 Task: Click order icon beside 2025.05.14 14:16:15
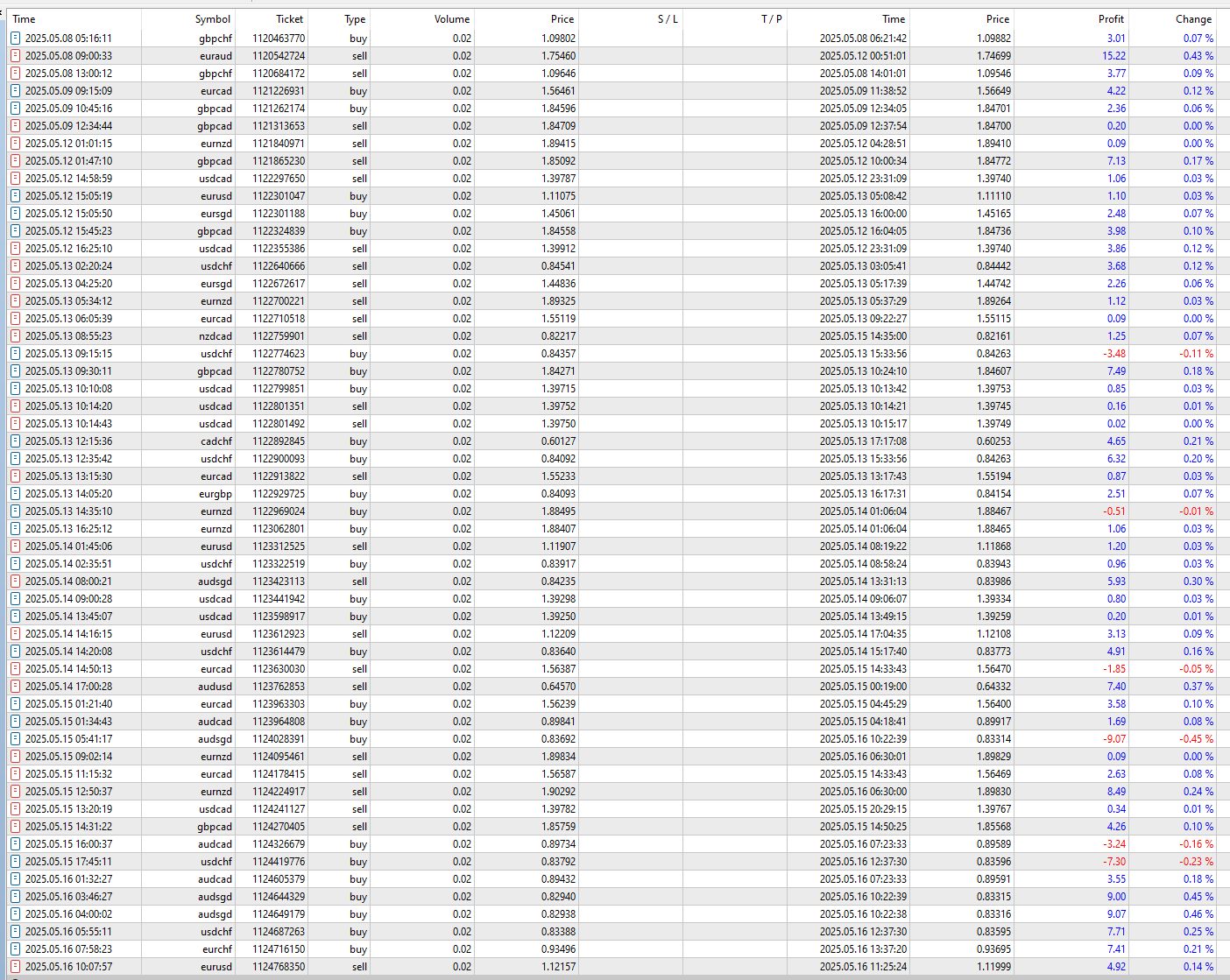click(x=15, y=634)
